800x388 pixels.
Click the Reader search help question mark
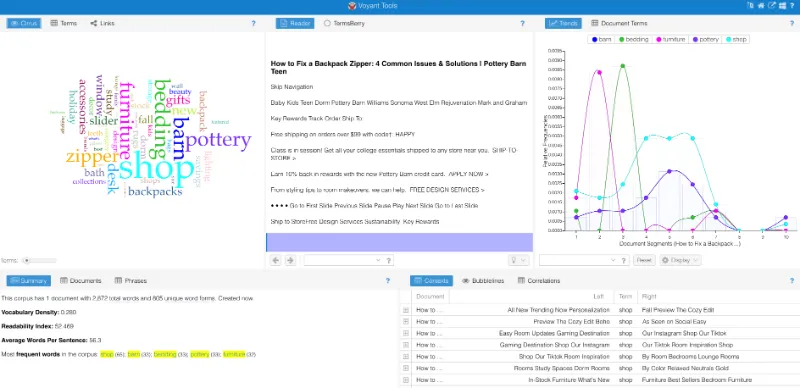[x=389, y=260]
